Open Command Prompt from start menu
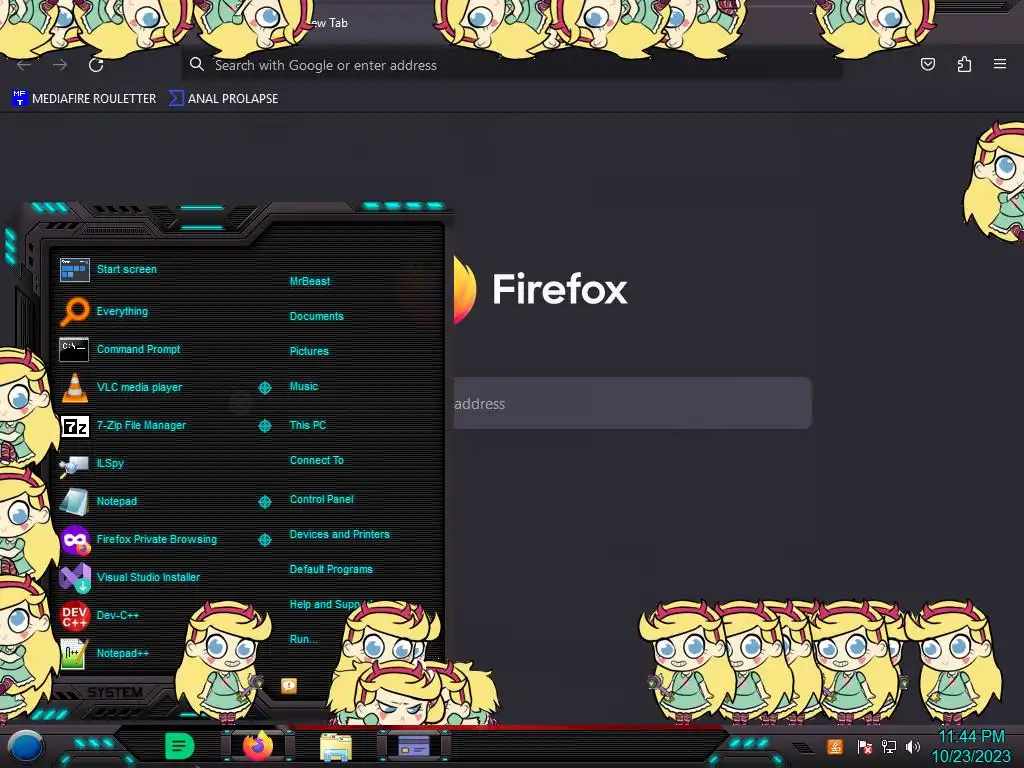Viewport: 1024px width, 768px height. tap(120, 349)
